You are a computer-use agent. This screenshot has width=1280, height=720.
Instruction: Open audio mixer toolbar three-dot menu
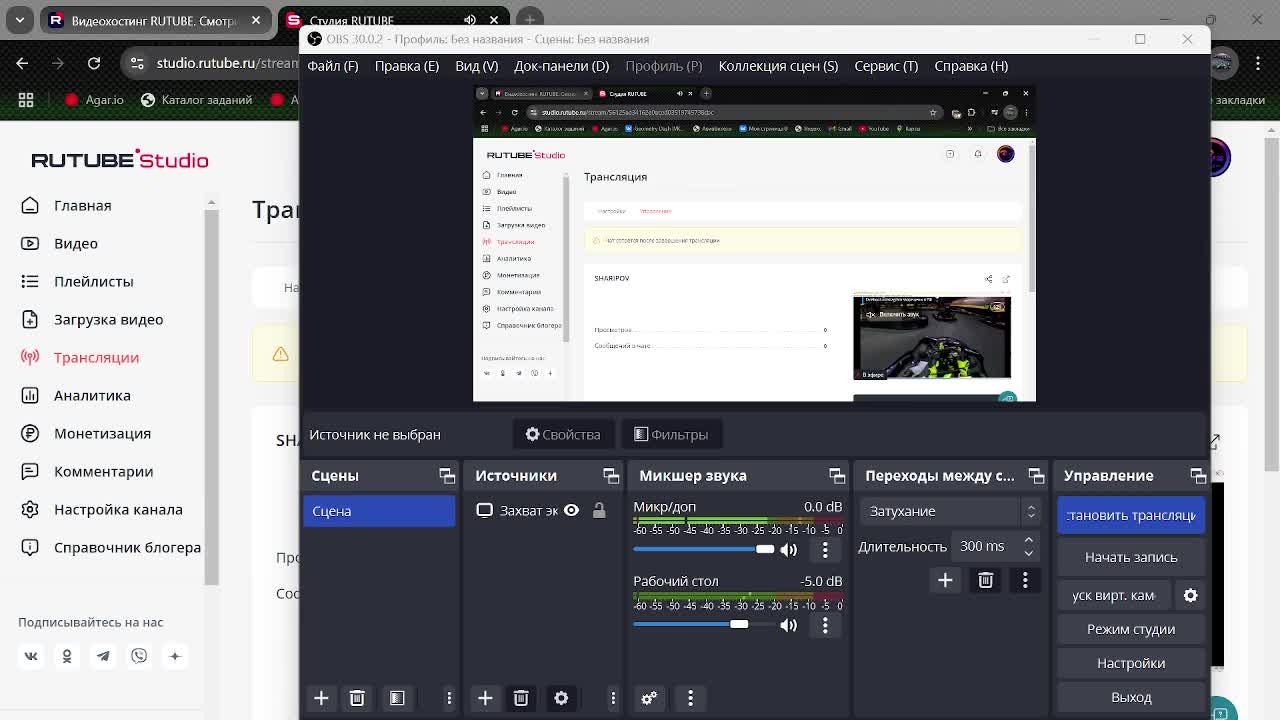coord(690,698)
